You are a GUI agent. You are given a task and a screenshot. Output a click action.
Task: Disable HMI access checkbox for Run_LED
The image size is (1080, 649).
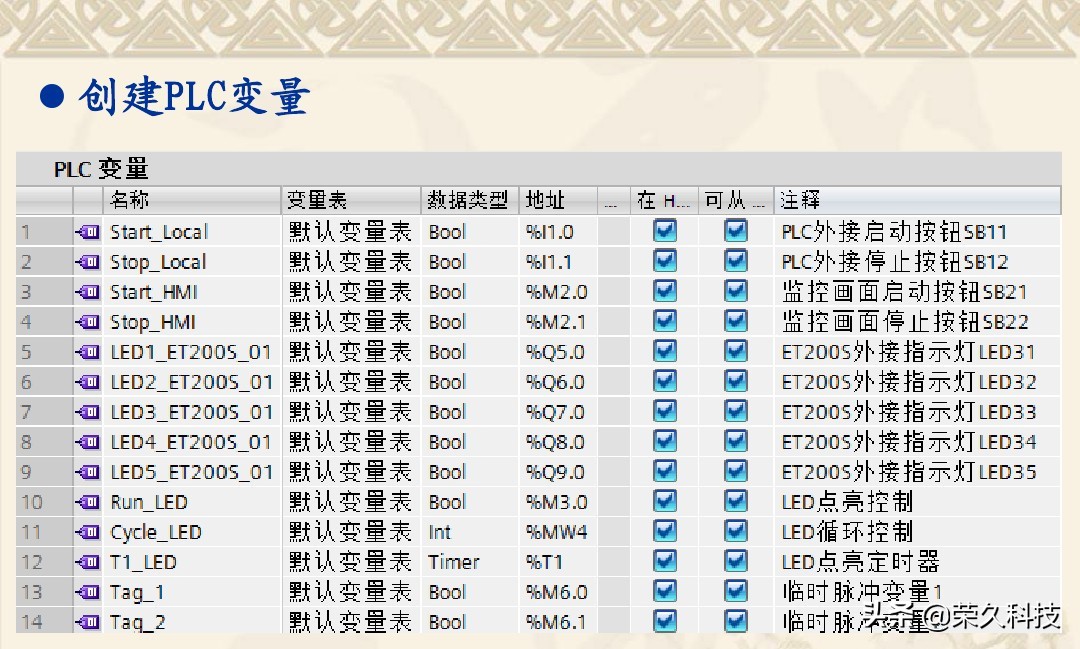pyautogui.click(x=664, y=502)
